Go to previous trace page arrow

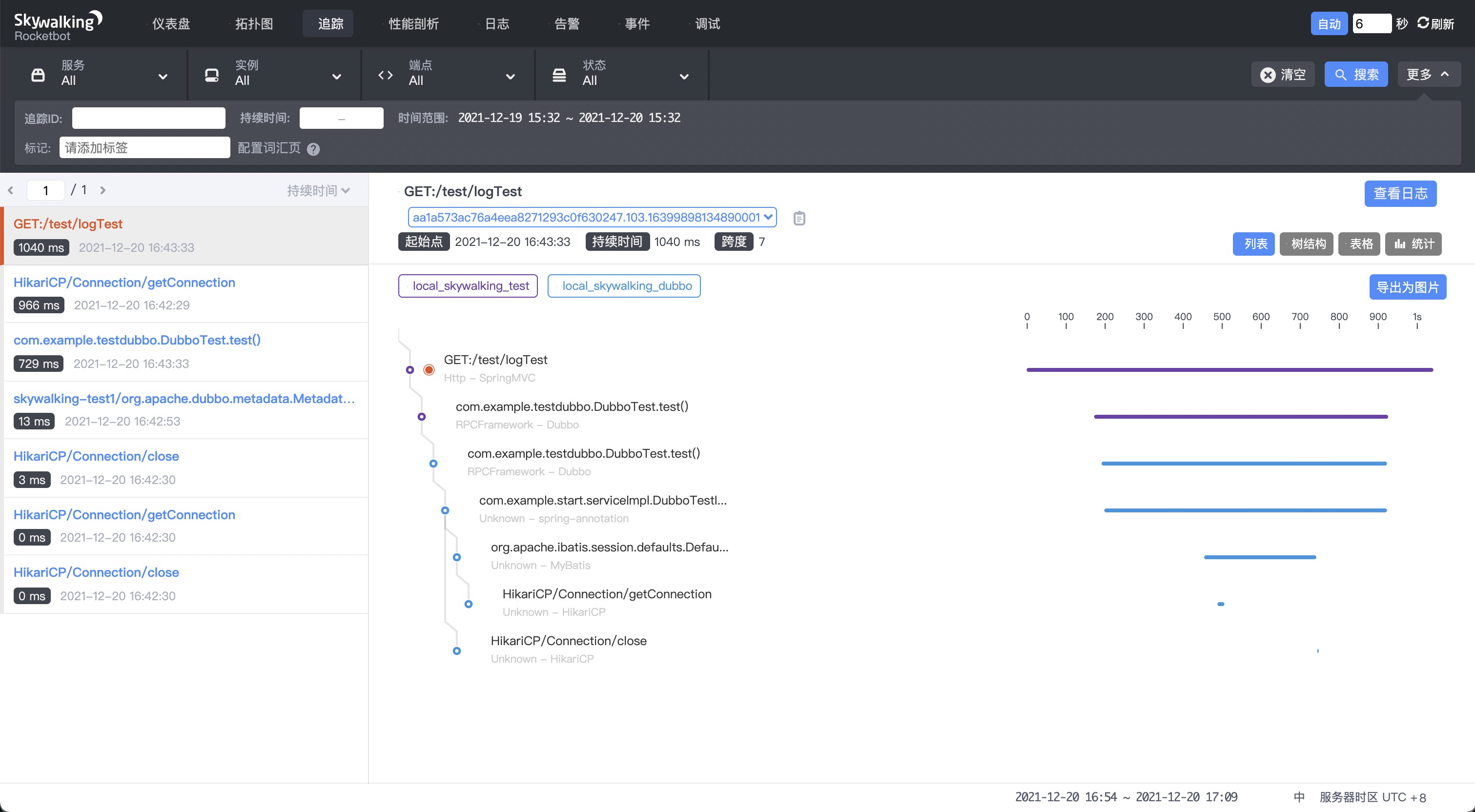tap(10, 190)
